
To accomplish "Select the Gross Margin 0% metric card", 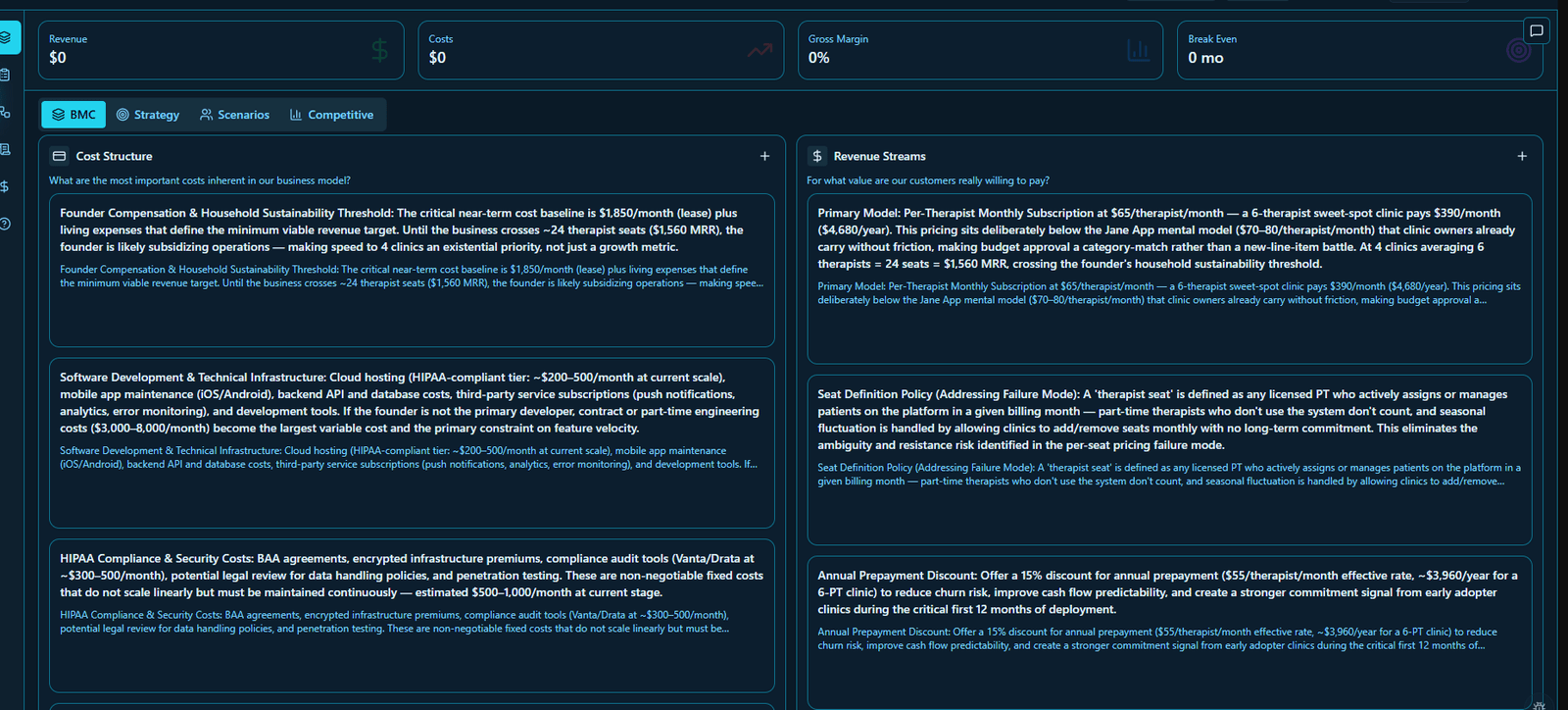I will point(980,50).
